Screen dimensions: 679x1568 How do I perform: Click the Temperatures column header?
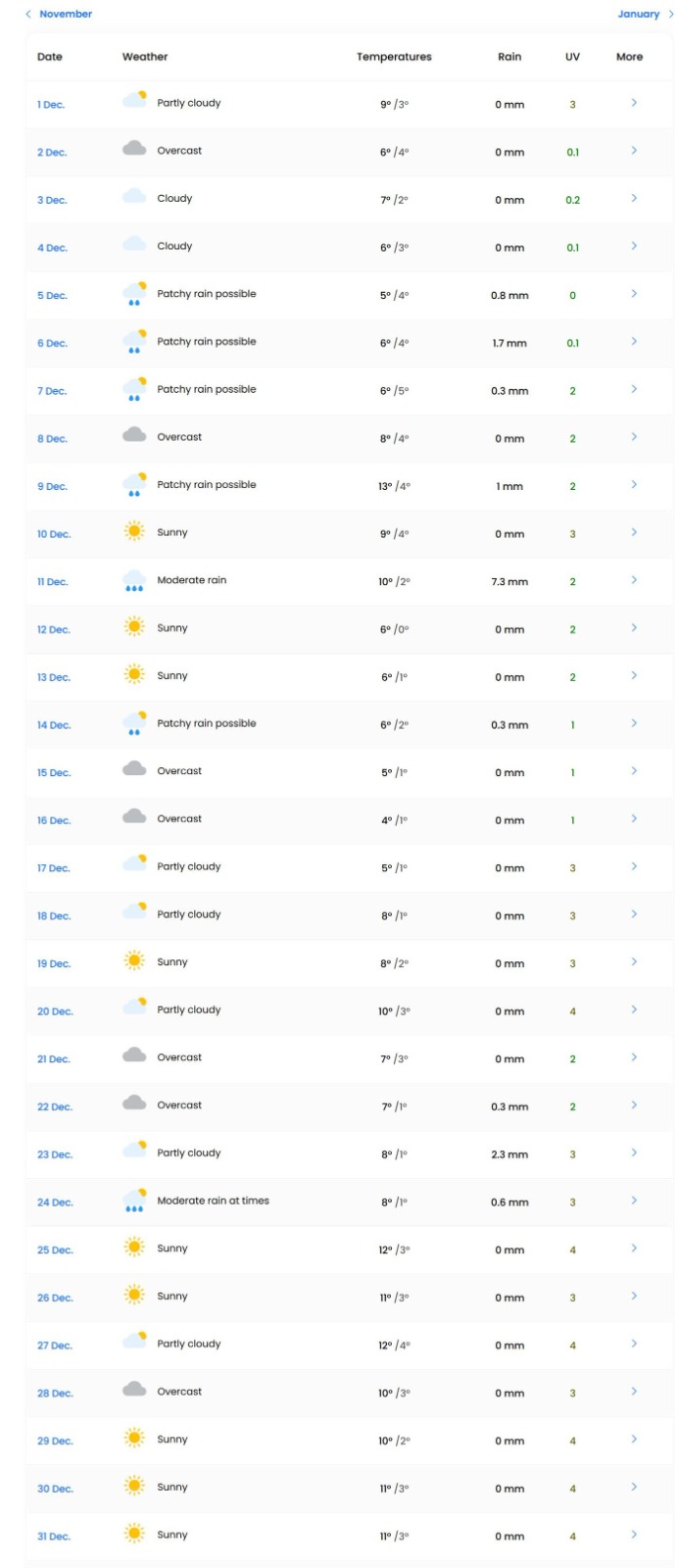(394, 57)
